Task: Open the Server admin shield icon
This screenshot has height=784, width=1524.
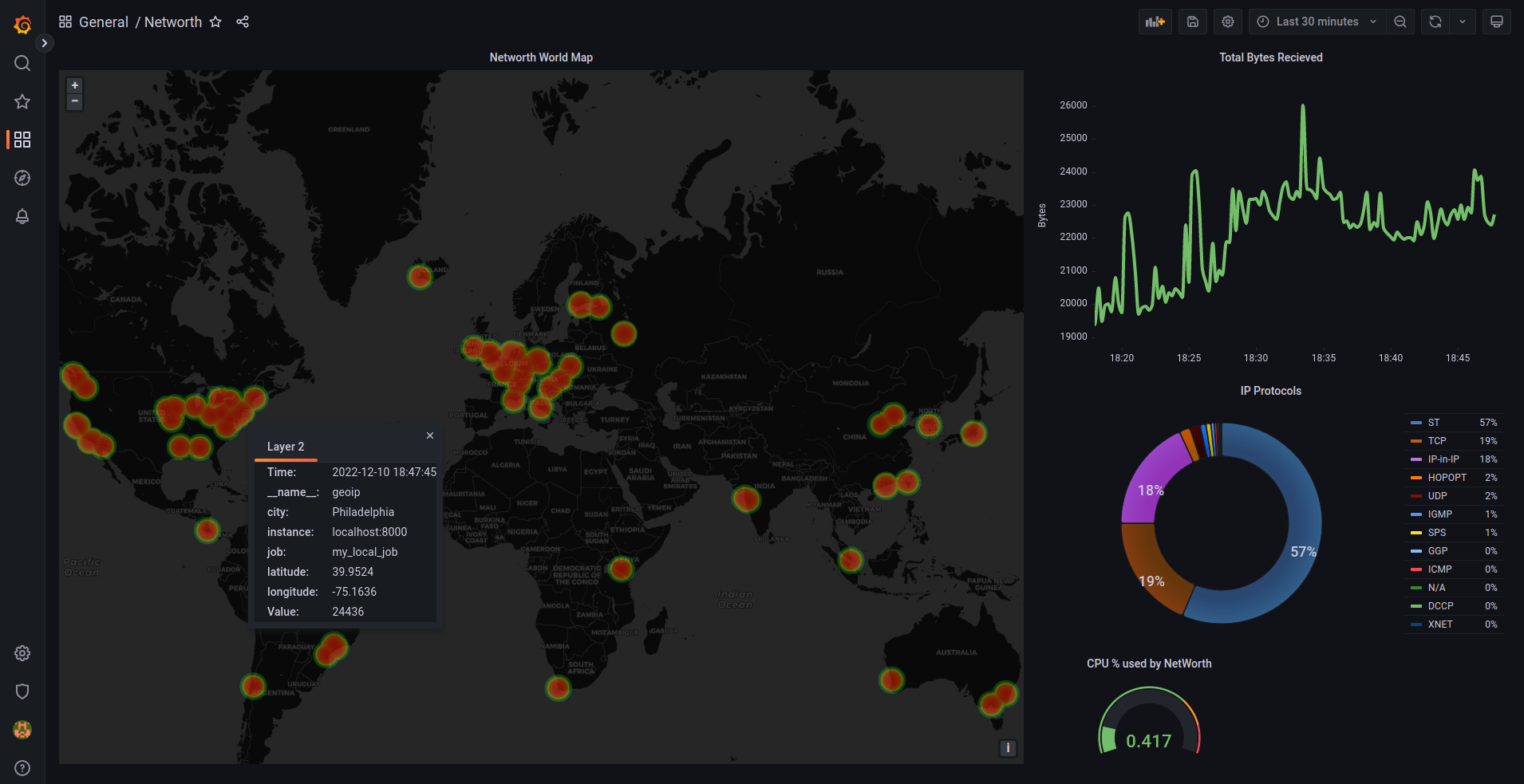Action: (x=22, y=691)
